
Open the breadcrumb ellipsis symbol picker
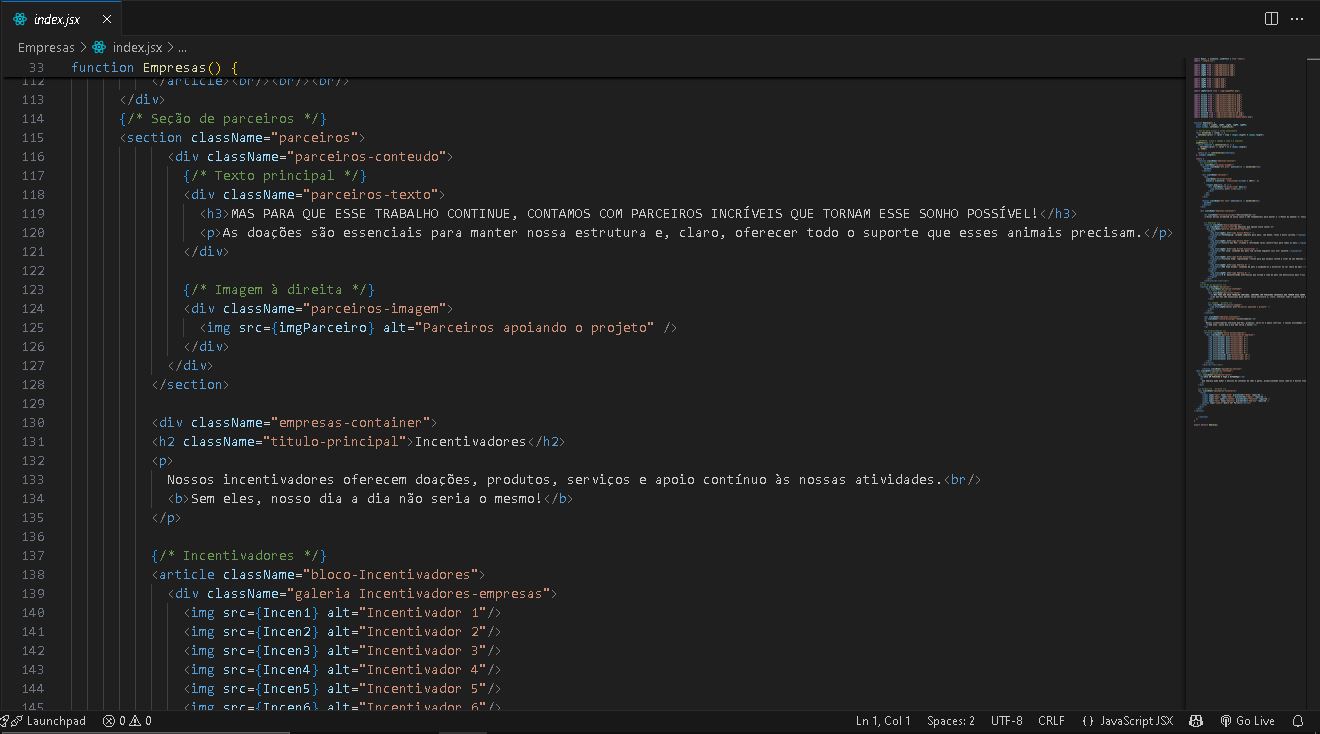tap(182, 47)
